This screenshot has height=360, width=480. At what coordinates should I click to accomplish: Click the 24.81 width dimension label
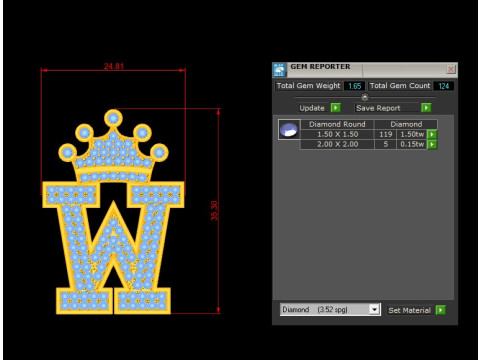tap(114, 66)
